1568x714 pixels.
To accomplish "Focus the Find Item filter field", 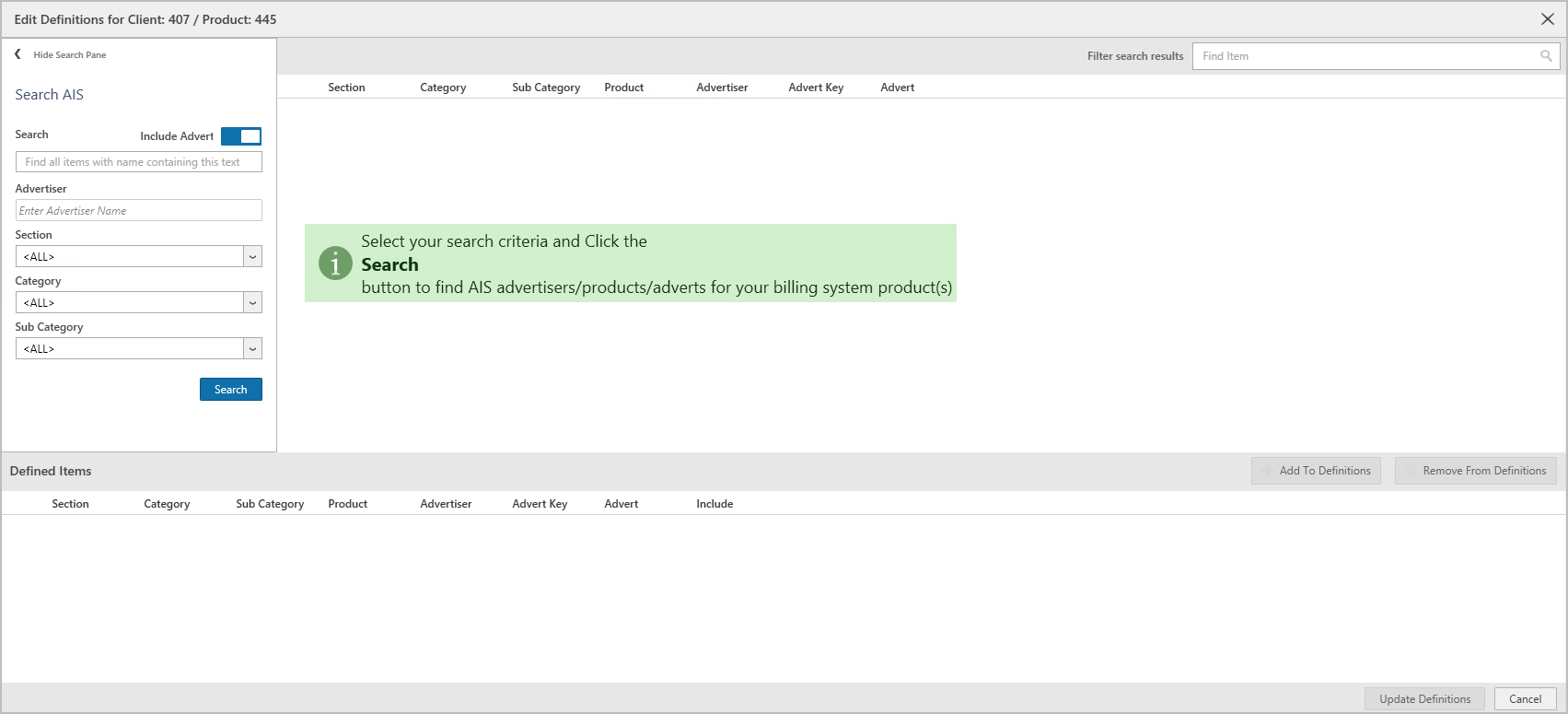I will tap(1376, 56).
